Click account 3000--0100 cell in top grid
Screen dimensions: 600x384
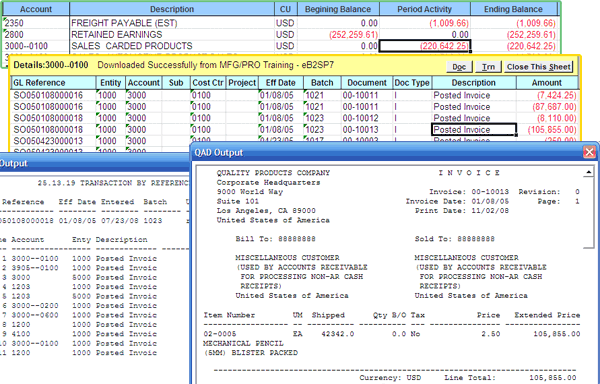[36, 46]
